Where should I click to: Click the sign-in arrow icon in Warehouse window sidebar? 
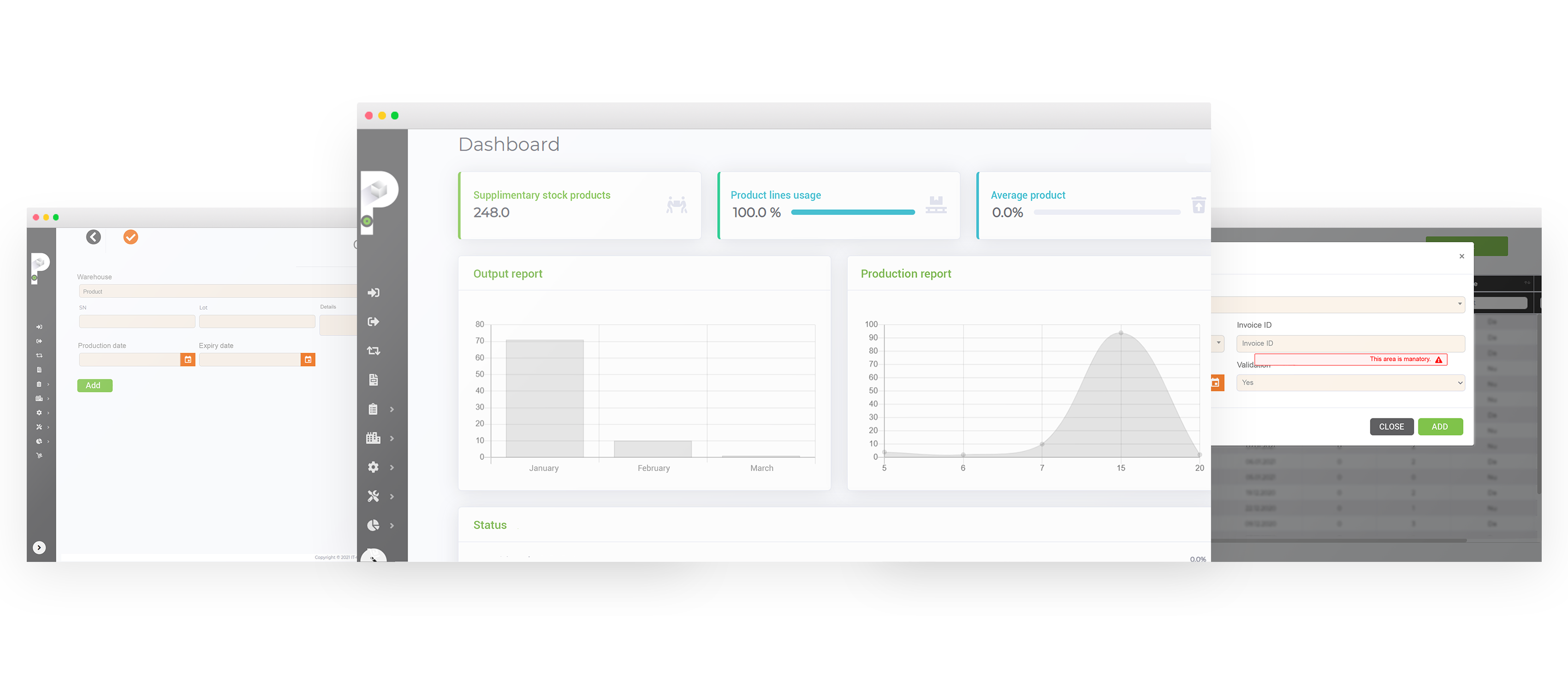[x=39, y=327]
